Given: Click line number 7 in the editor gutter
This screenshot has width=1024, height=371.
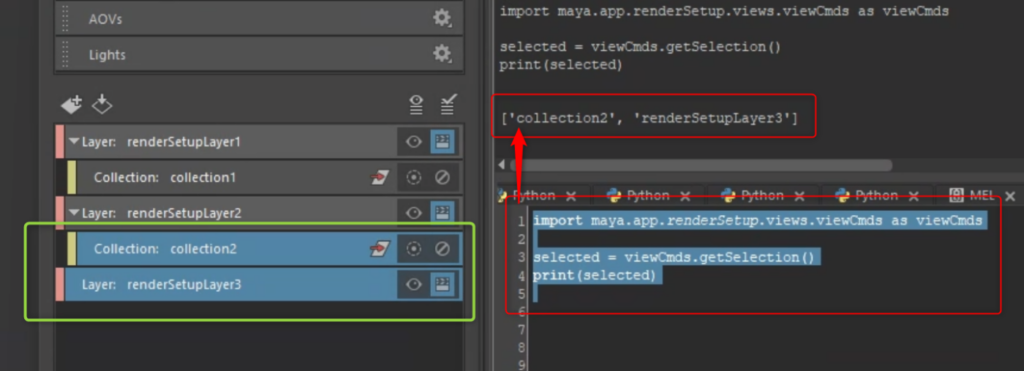Looking at the screenshot, I should 520,330.
